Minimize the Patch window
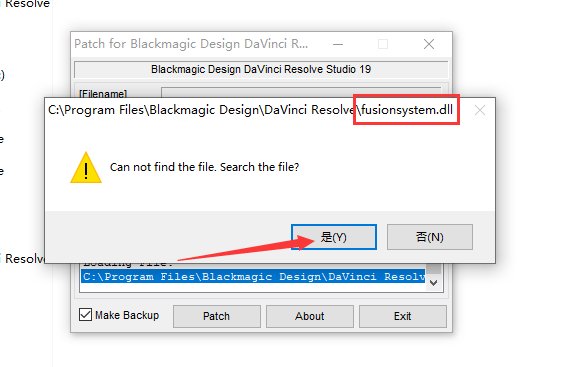The height and width of the screenshot is (367, 584). pos(338,44)
